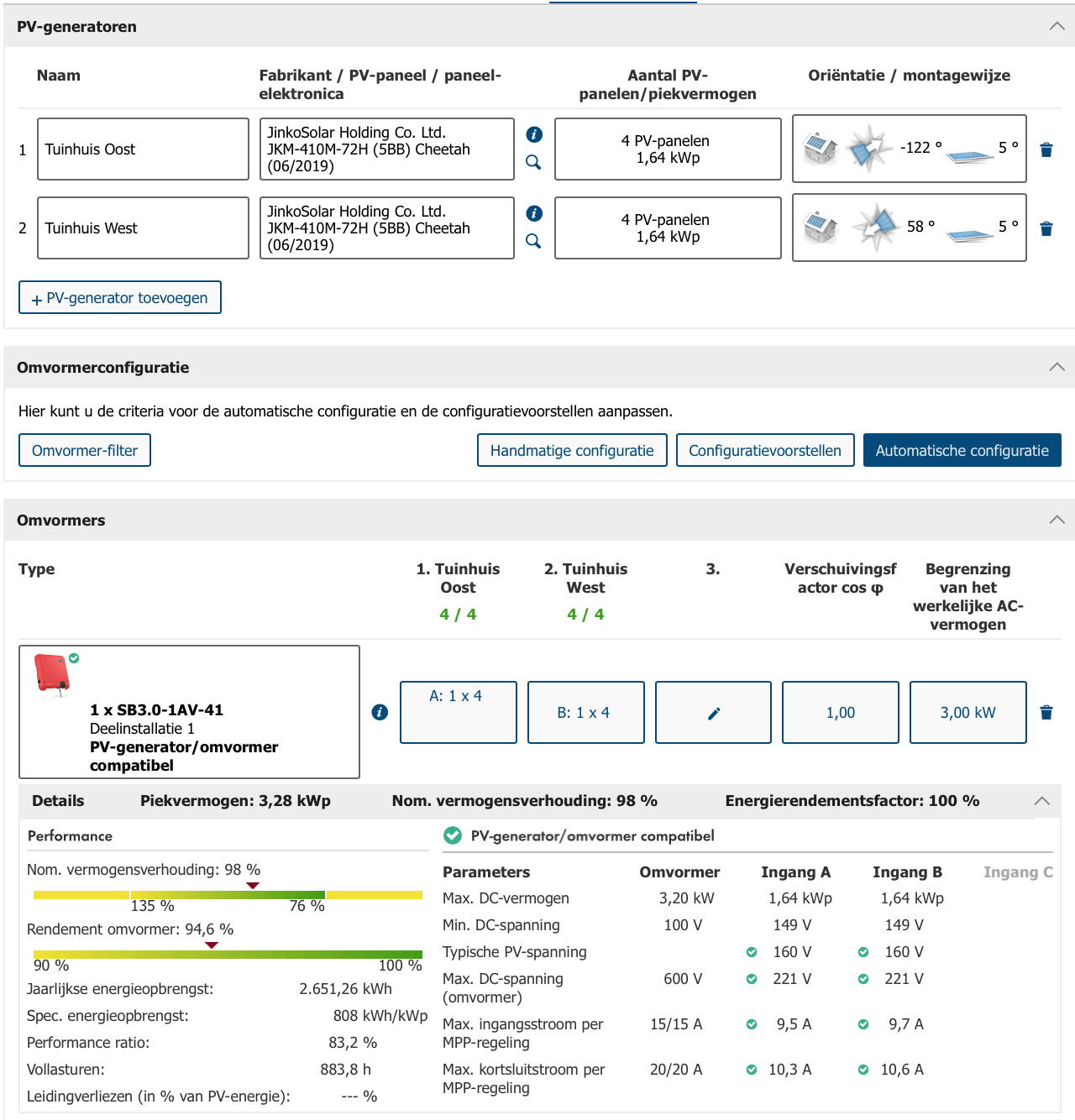Search PV panel for Tuinhuis West
This screenshot has width=1075, height=1120.
coord(533,241)
